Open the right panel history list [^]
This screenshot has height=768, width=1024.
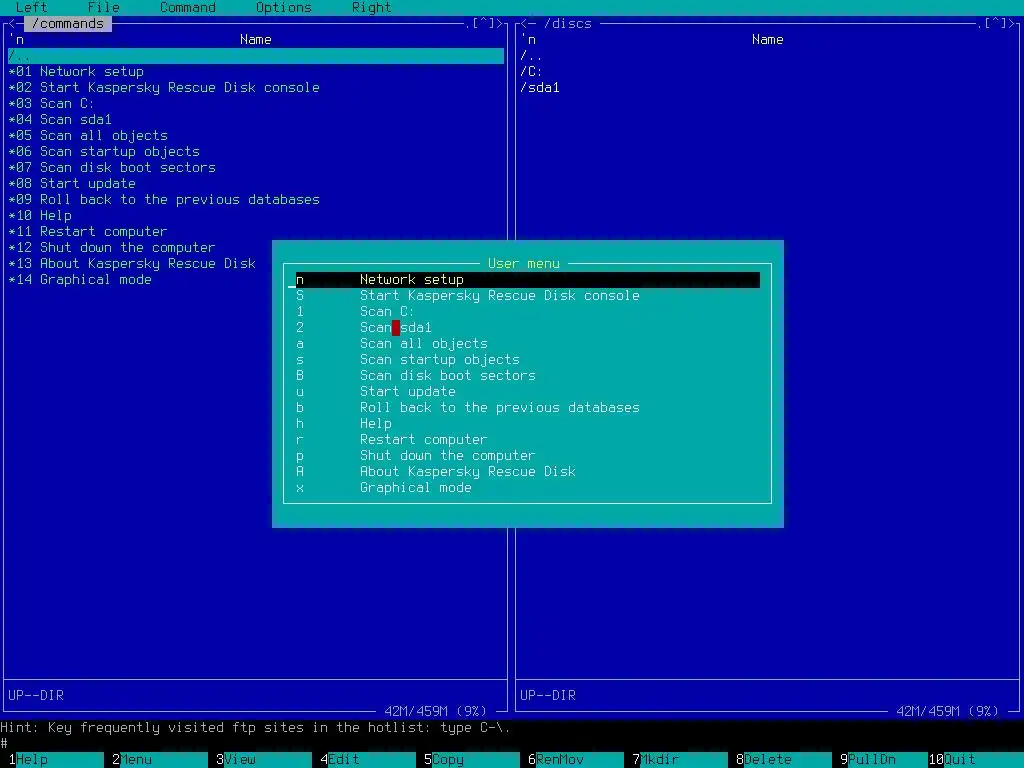[996, 24]
